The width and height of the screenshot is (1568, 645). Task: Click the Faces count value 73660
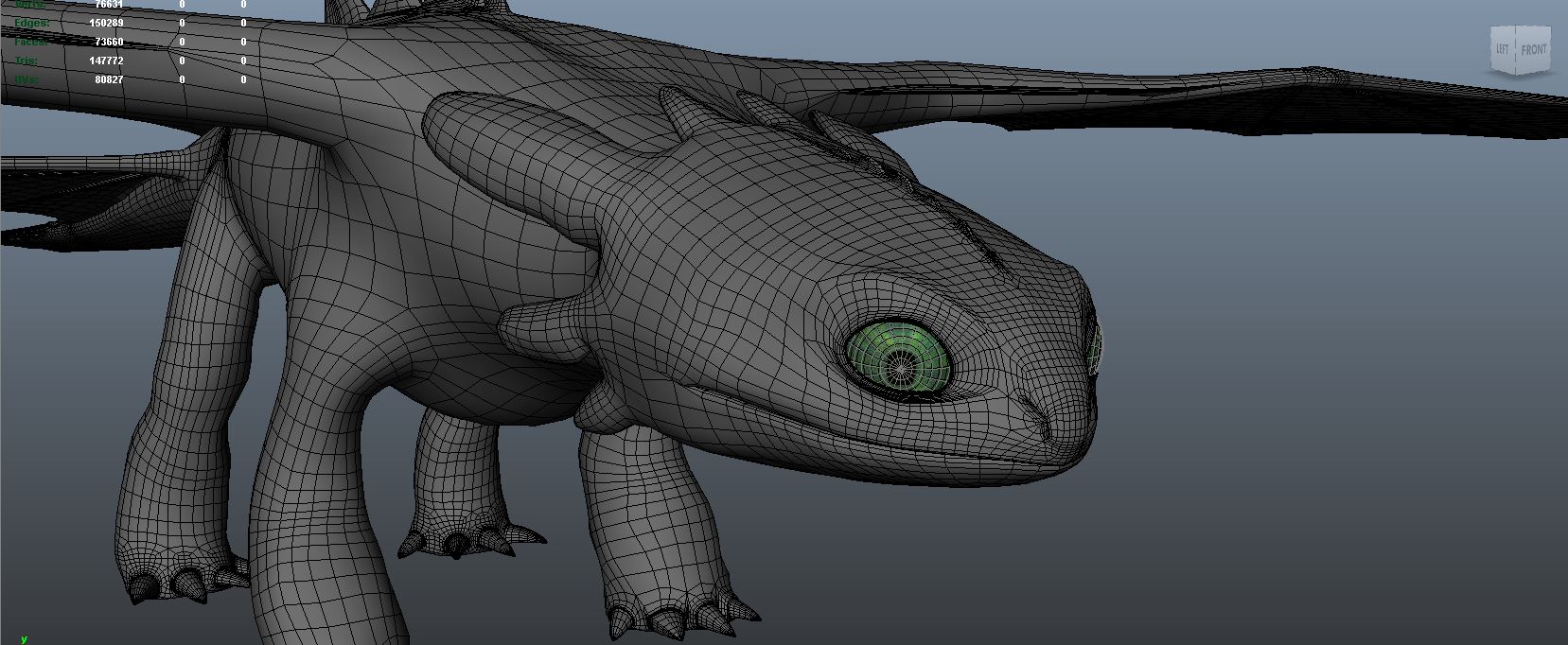point(110,42)
